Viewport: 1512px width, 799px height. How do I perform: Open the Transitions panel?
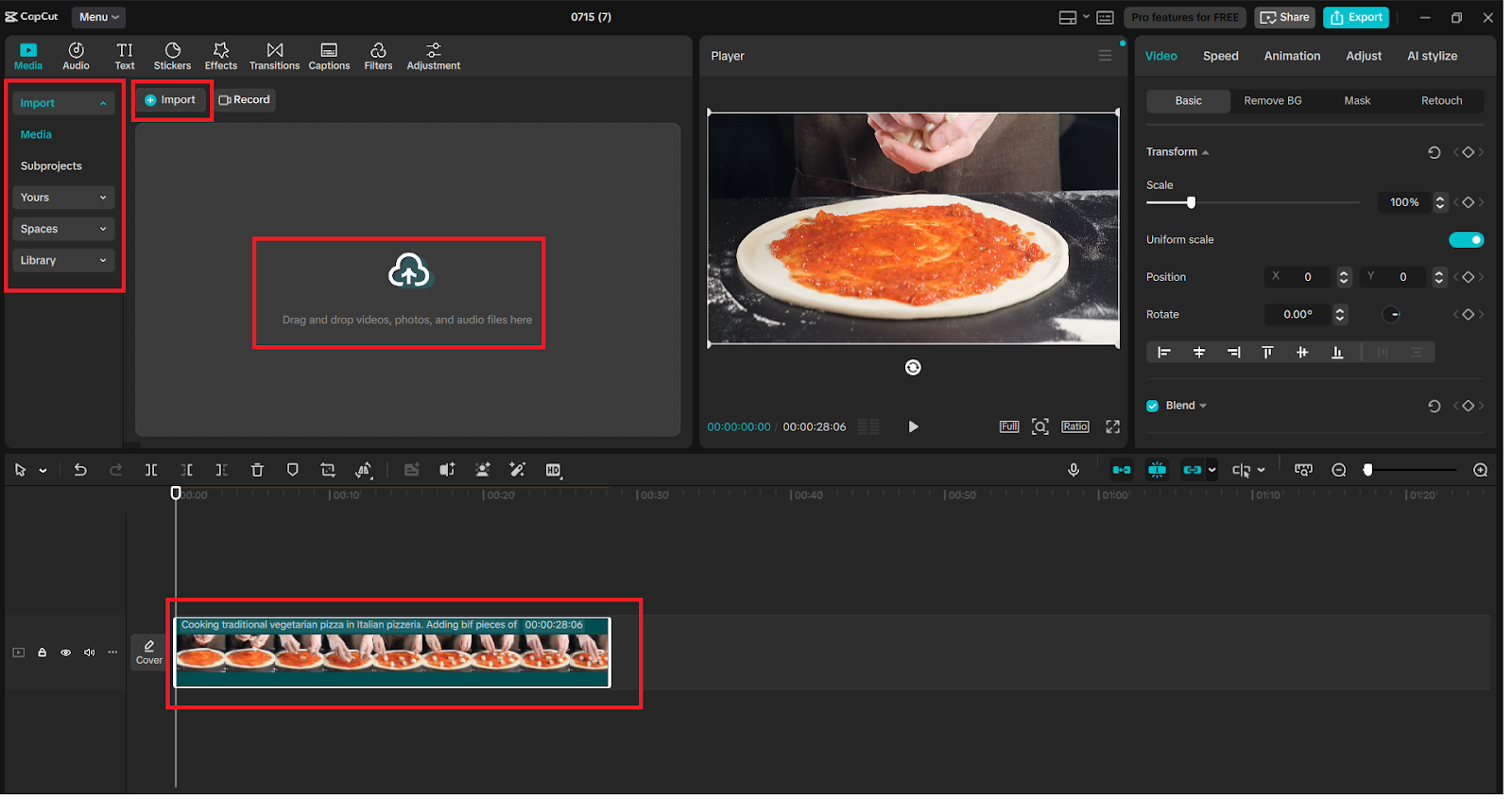tap(274, 56)
